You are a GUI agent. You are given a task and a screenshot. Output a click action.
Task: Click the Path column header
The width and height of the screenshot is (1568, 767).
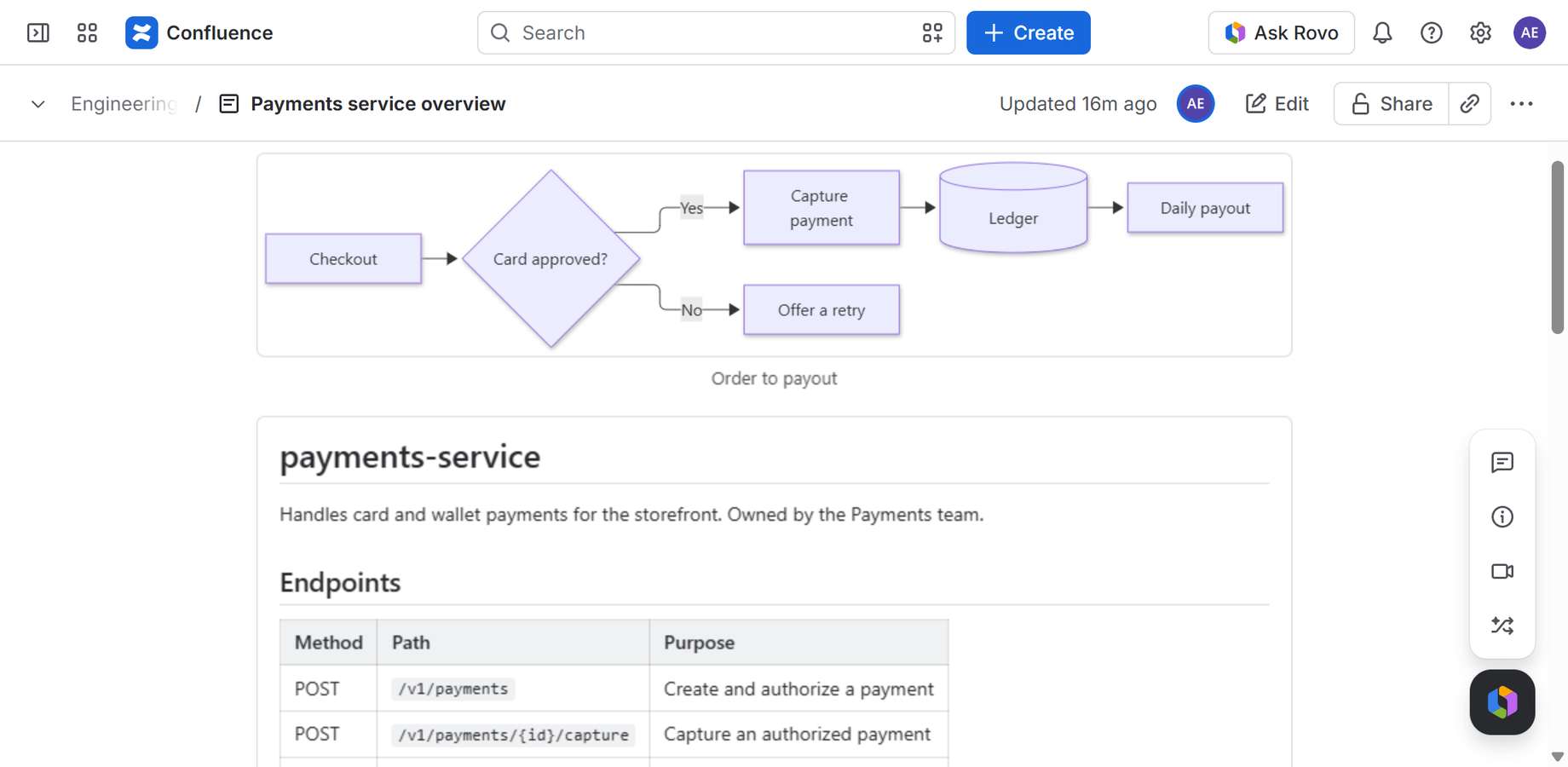(x=514, y=643)
